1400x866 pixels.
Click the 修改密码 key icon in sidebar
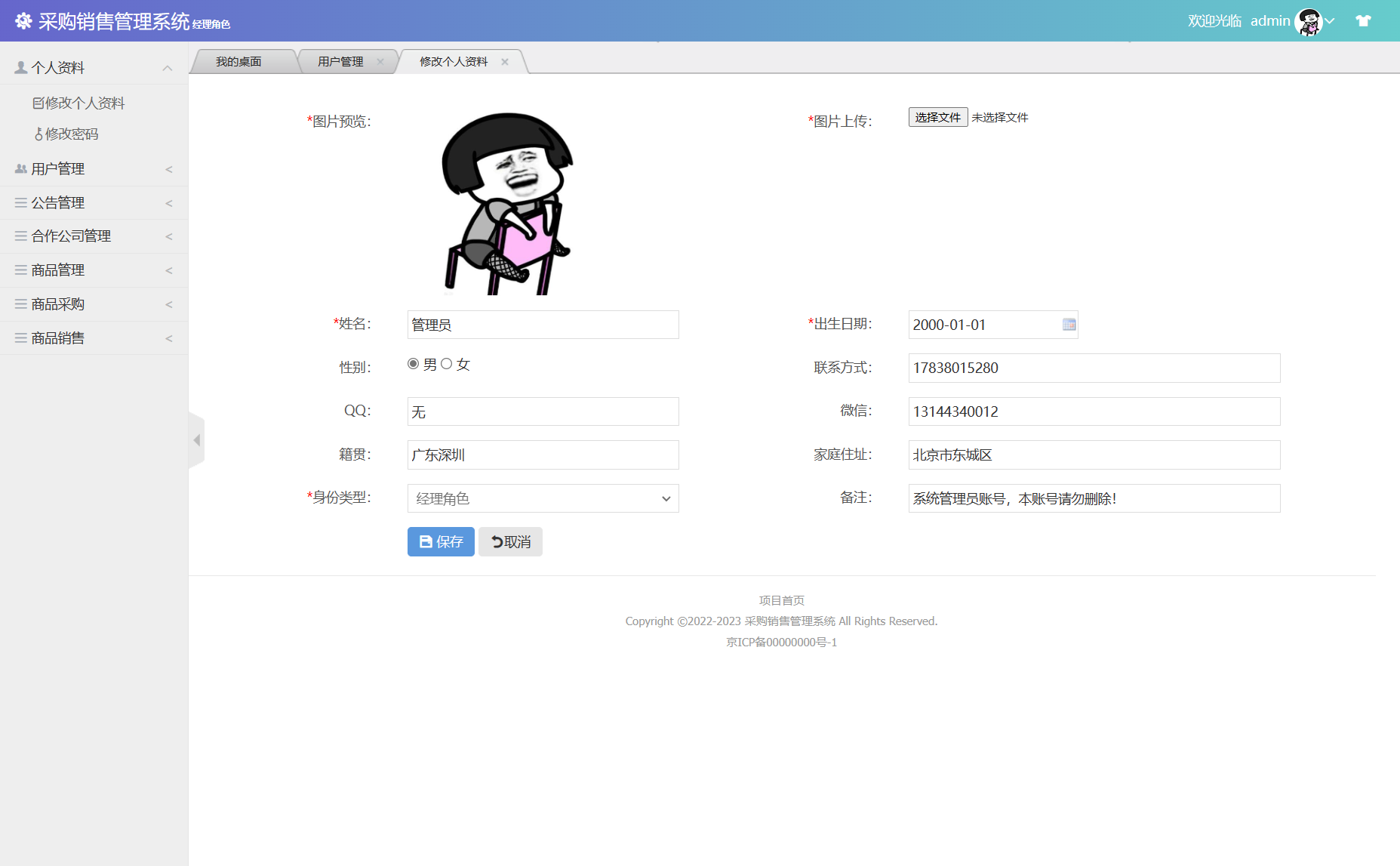coord(39,134)
